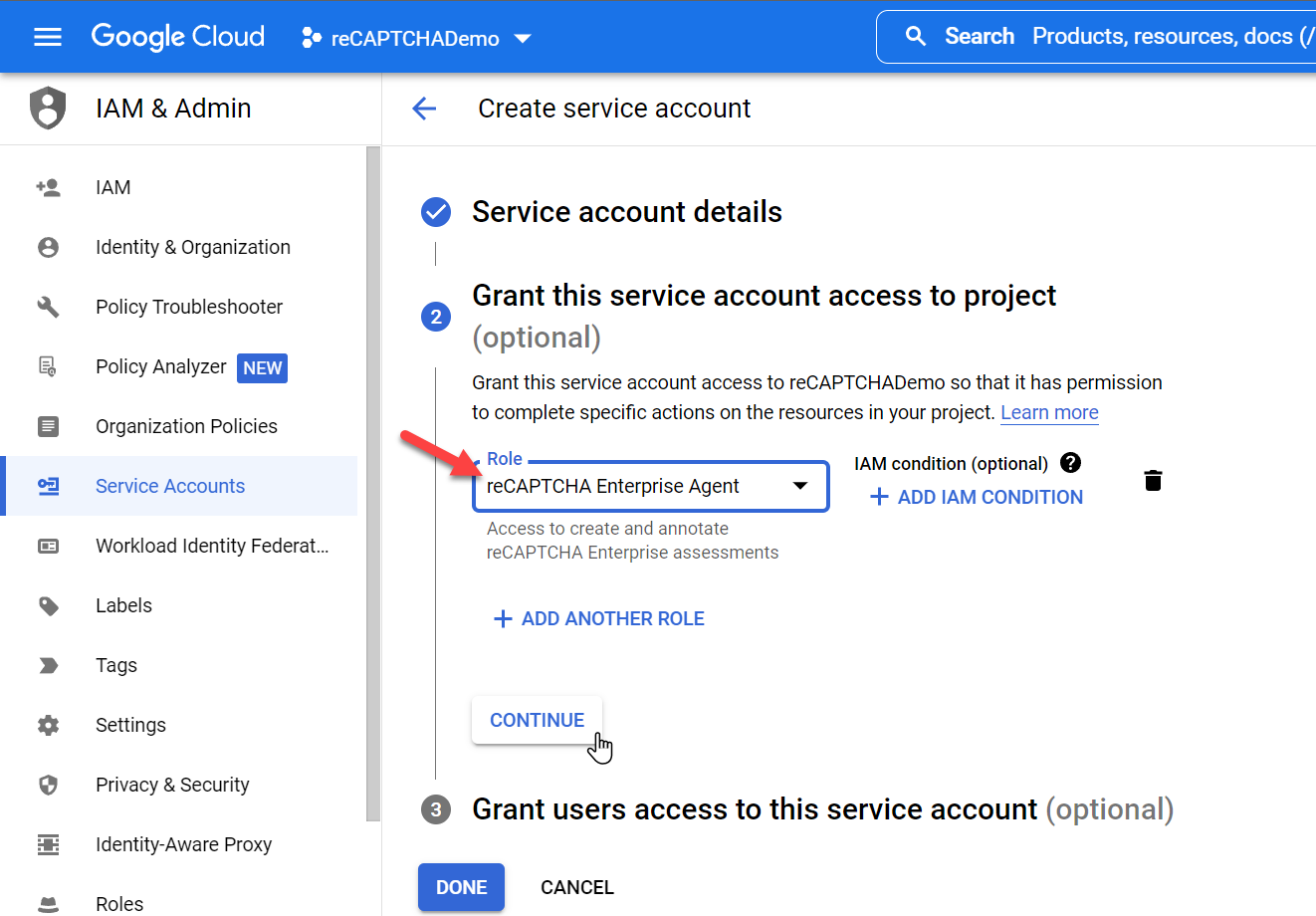This screenshot has width=1316, height=916.
Task: Click the DONE button
Action: tap(461, 887)
